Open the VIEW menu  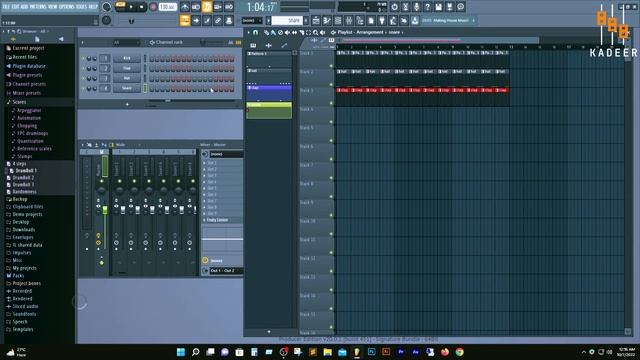tap(53, 7)
